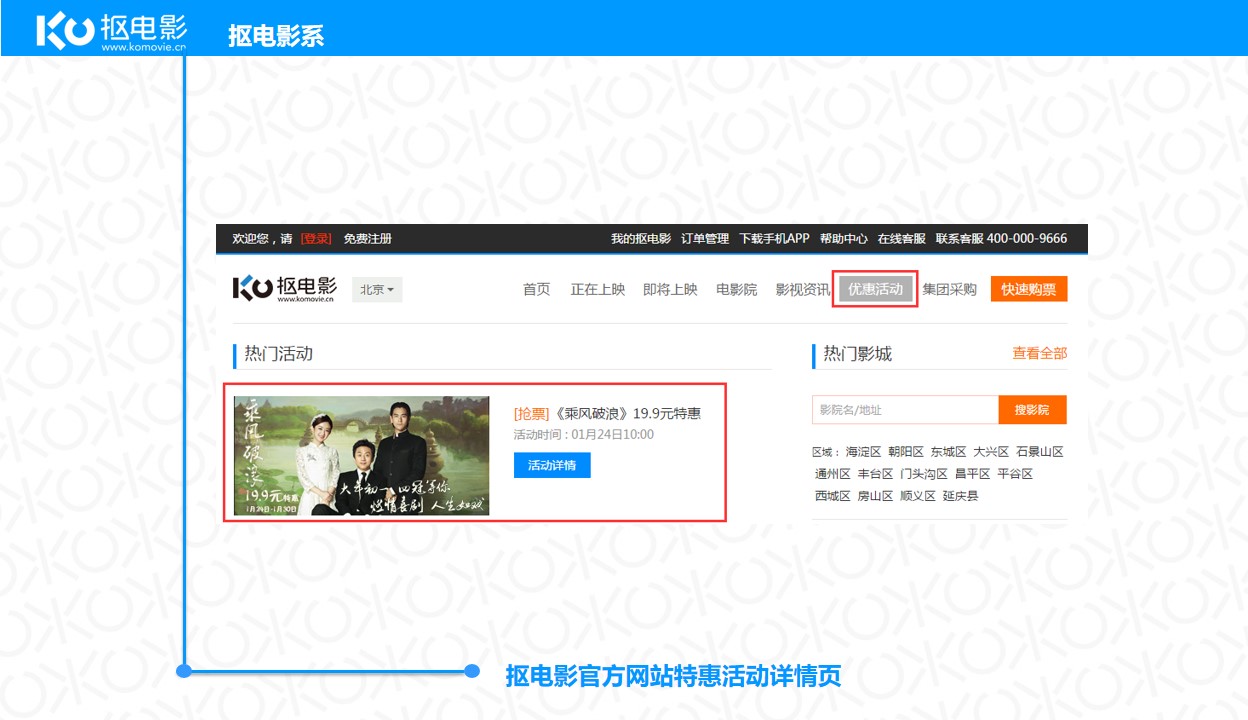Go to the 电影院 tab
Screen dimensions: 1248x720
737,290
